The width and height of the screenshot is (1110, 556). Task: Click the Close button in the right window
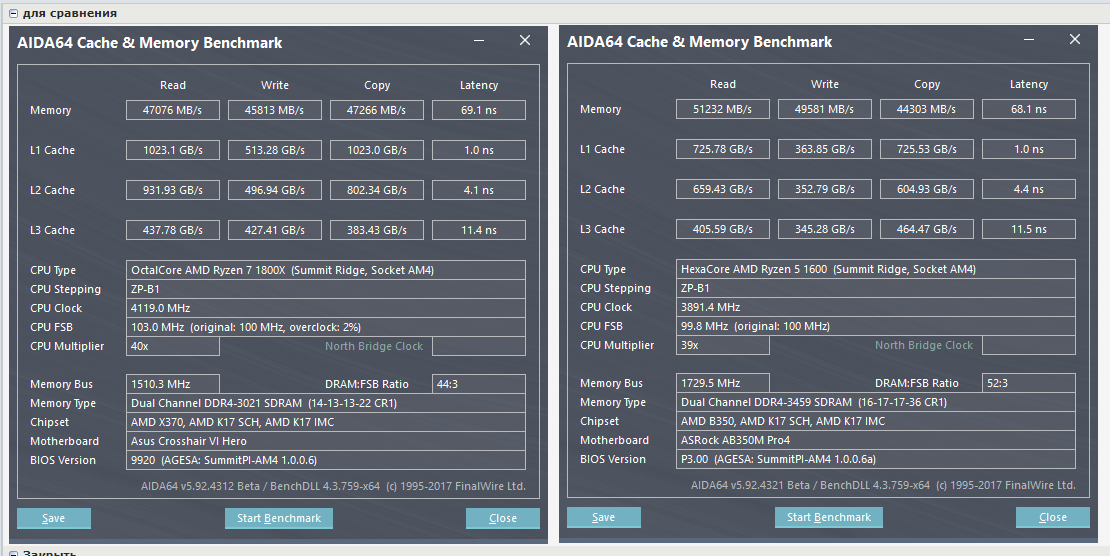pyautogui.click(x=1053, y=517)
